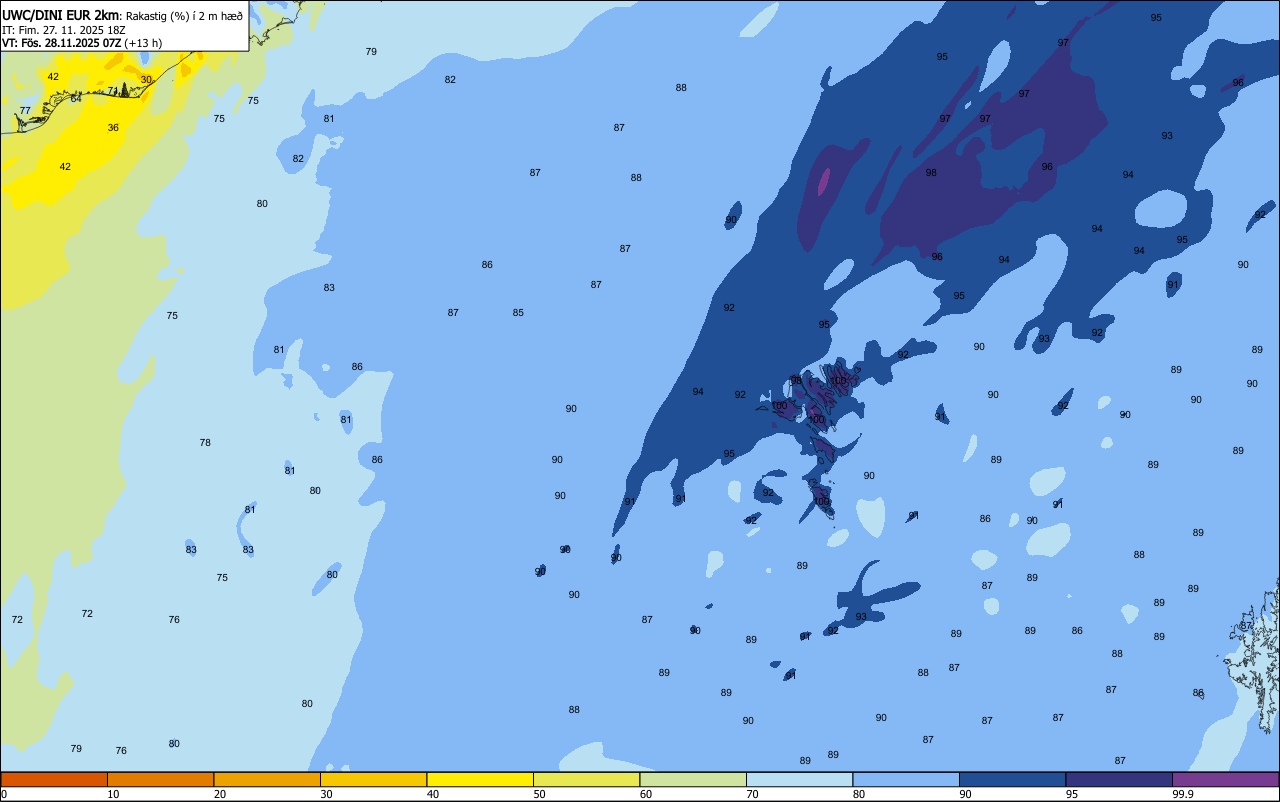Select the 'IT: Fim. 27. 11. 2025 18Z' line
Screen dimensions: 1280x802
click(63, 30)
